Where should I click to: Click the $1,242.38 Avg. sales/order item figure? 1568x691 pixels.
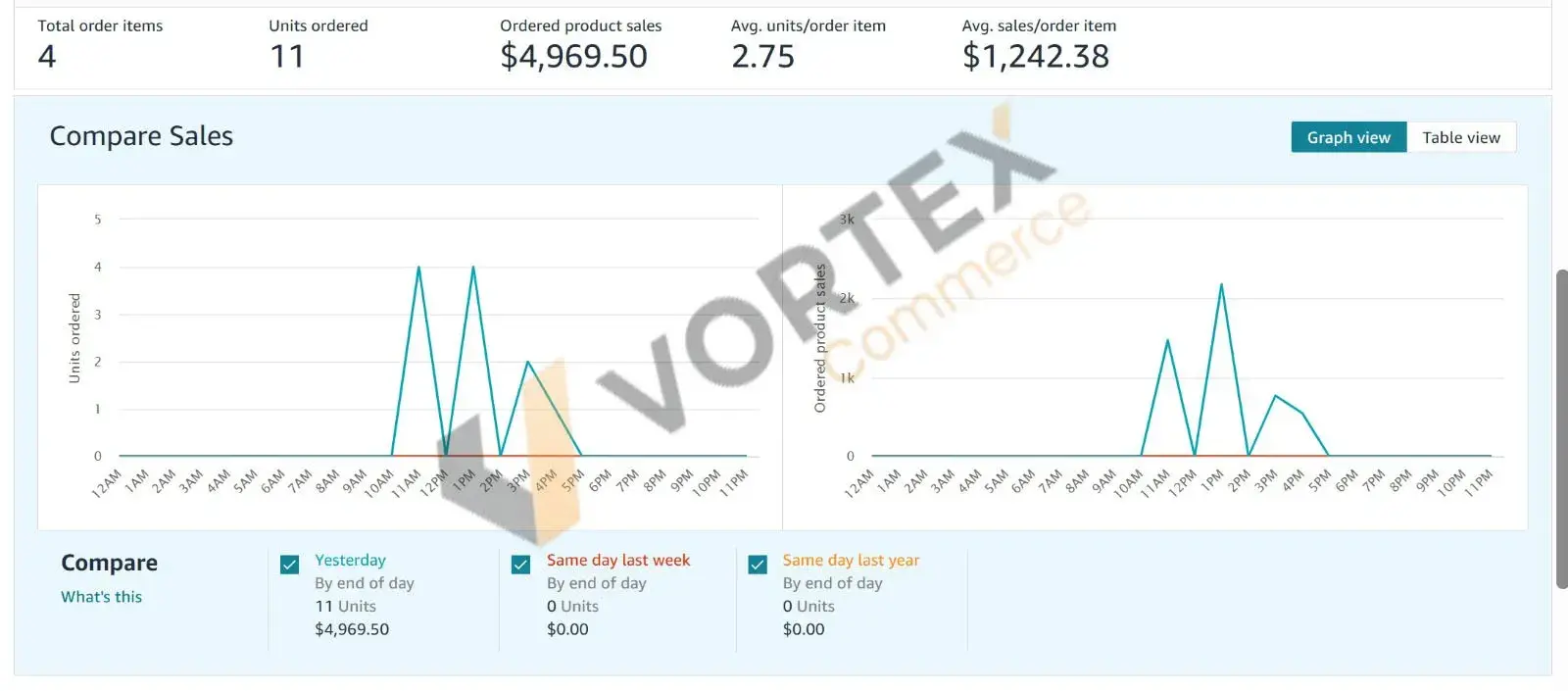point(1035,57)
